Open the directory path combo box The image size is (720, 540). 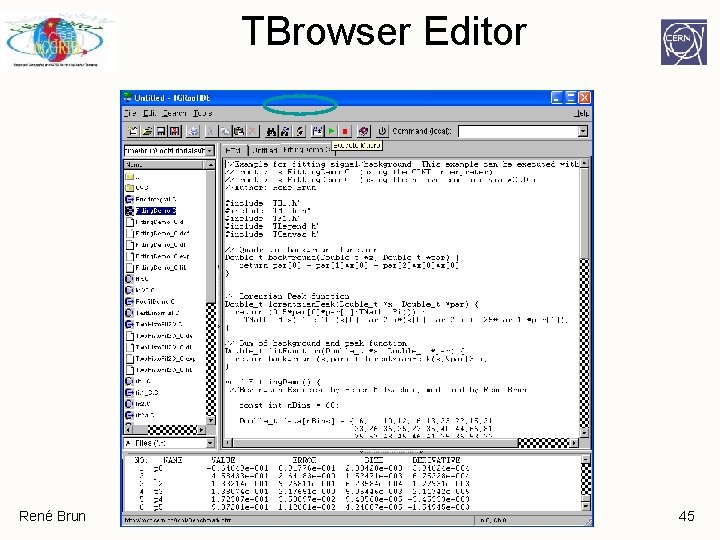pos(169,151)
